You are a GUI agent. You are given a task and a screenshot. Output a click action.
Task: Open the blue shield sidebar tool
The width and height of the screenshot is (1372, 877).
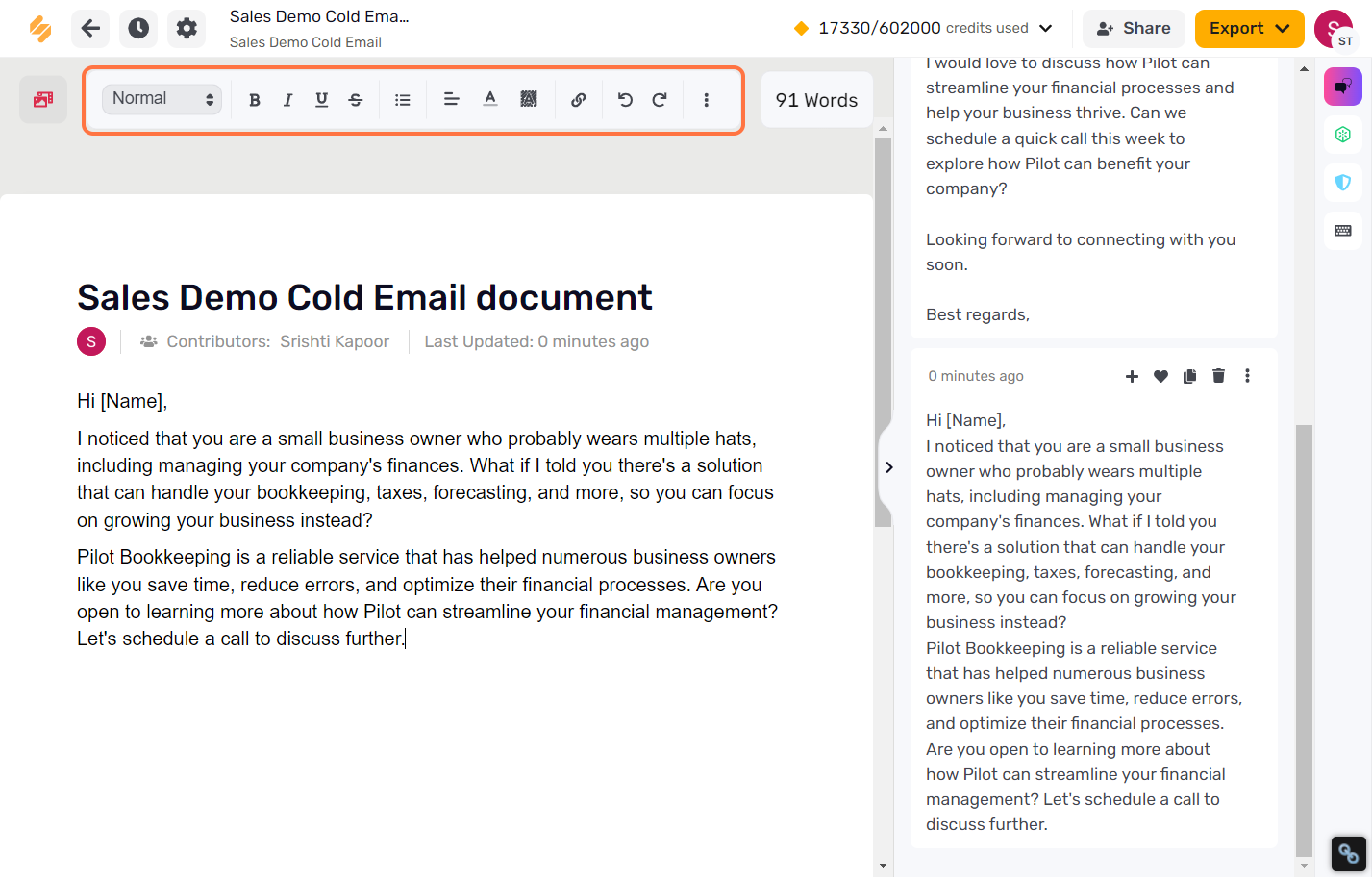[x=1343, y=183]
